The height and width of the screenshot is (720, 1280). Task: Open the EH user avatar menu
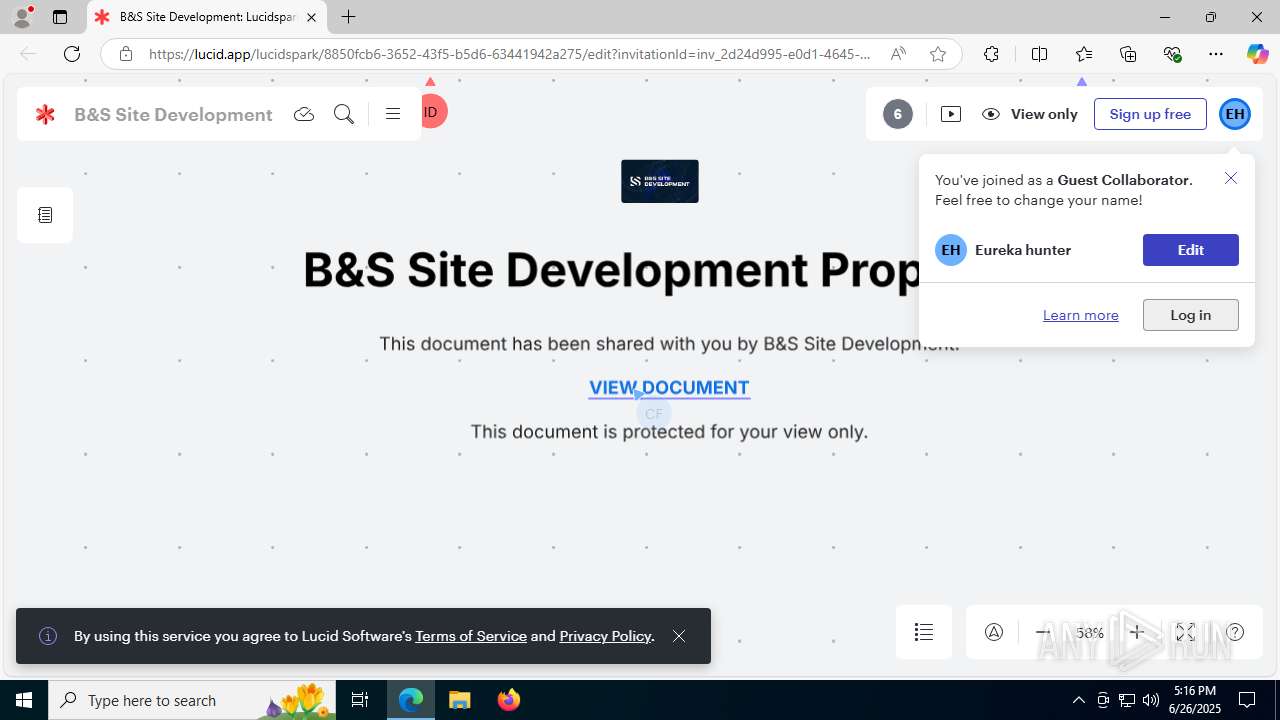tap(1235, 114)
